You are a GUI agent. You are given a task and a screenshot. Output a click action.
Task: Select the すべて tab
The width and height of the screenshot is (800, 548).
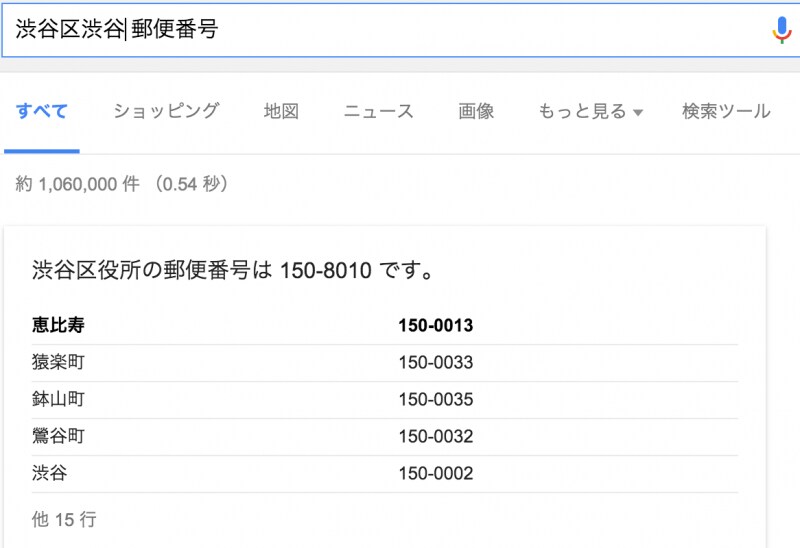point(42,111)
